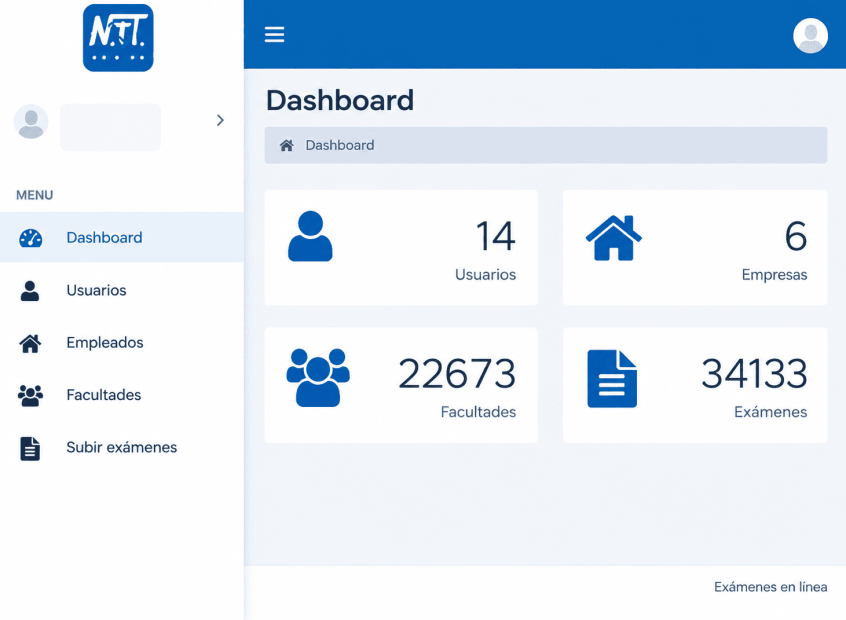846x620 pixels.
Task: Click the Usuarios card label
Action: tap(486, 275)
